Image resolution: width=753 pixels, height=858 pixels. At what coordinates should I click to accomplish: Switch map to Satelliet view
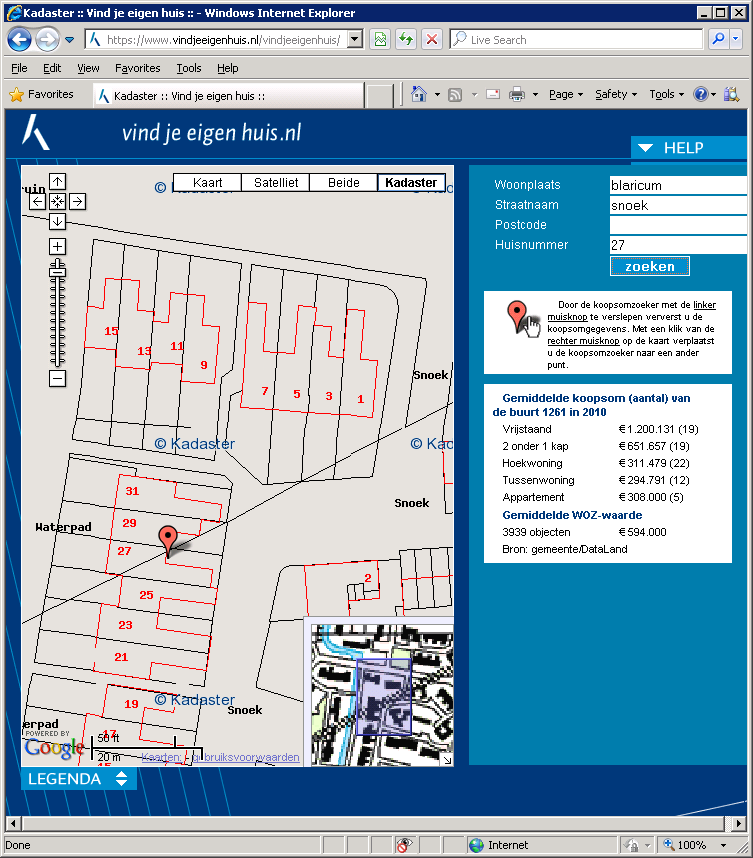click(276, 183)
